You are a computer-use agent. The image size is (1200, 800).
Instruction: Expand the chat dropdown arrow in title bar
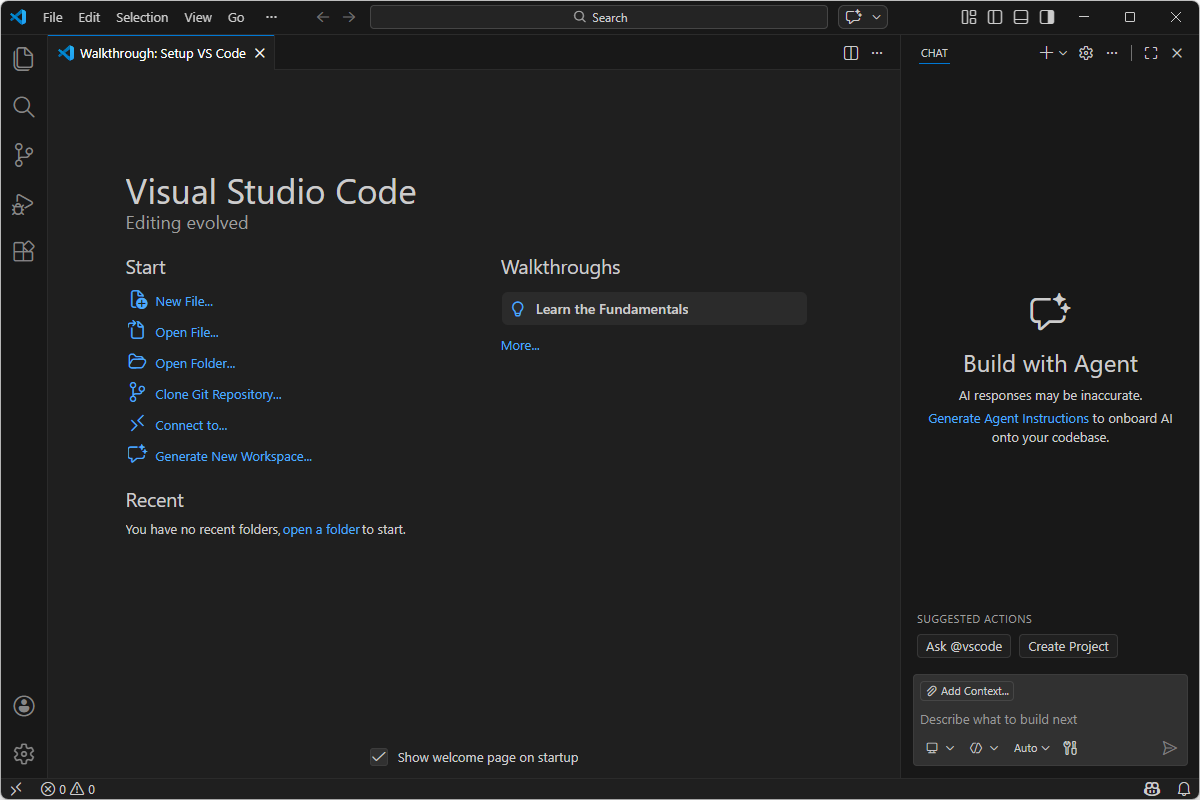click(x=877, y=17)
